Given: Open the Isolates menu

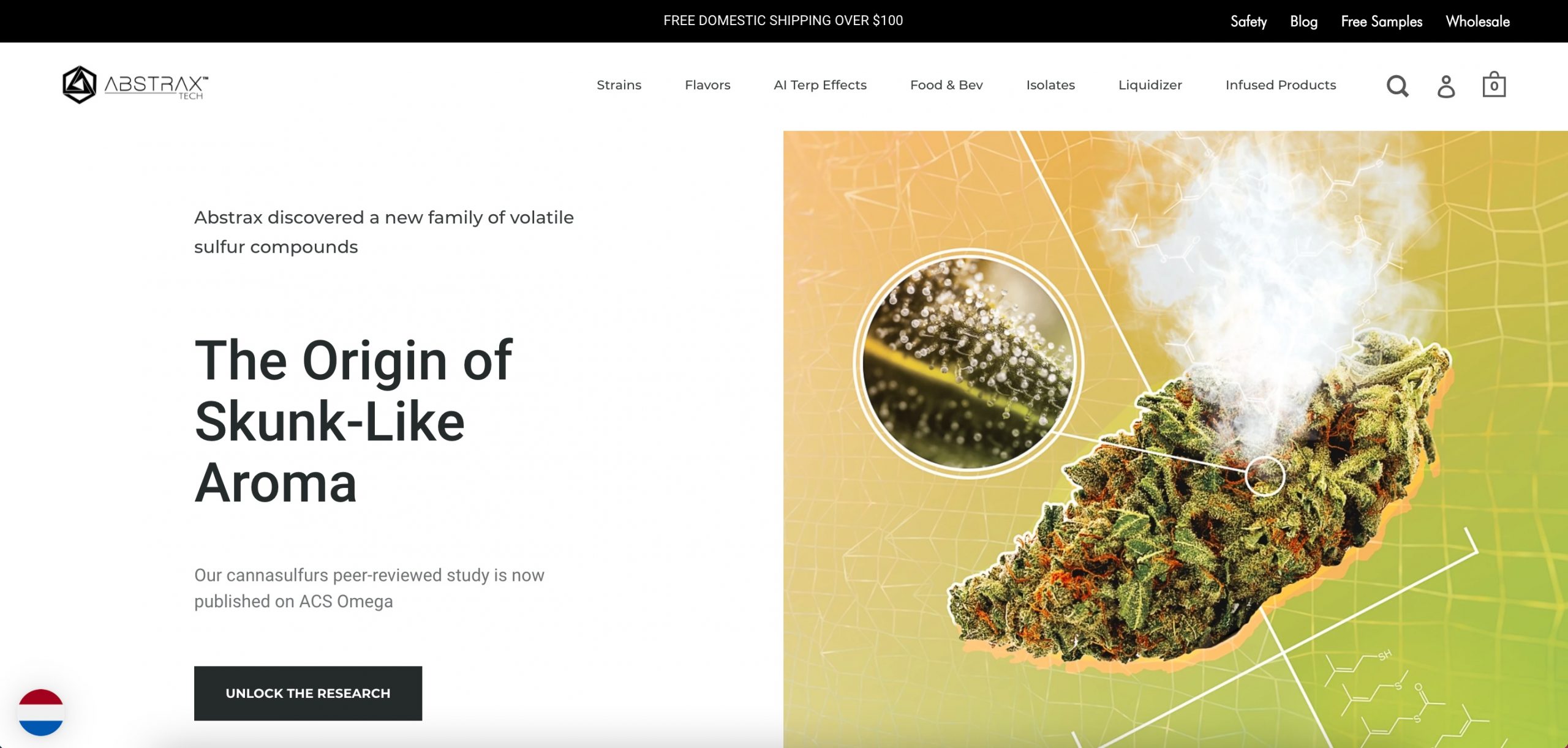Looking at the screenshot, I should [x=1050, y=85].
